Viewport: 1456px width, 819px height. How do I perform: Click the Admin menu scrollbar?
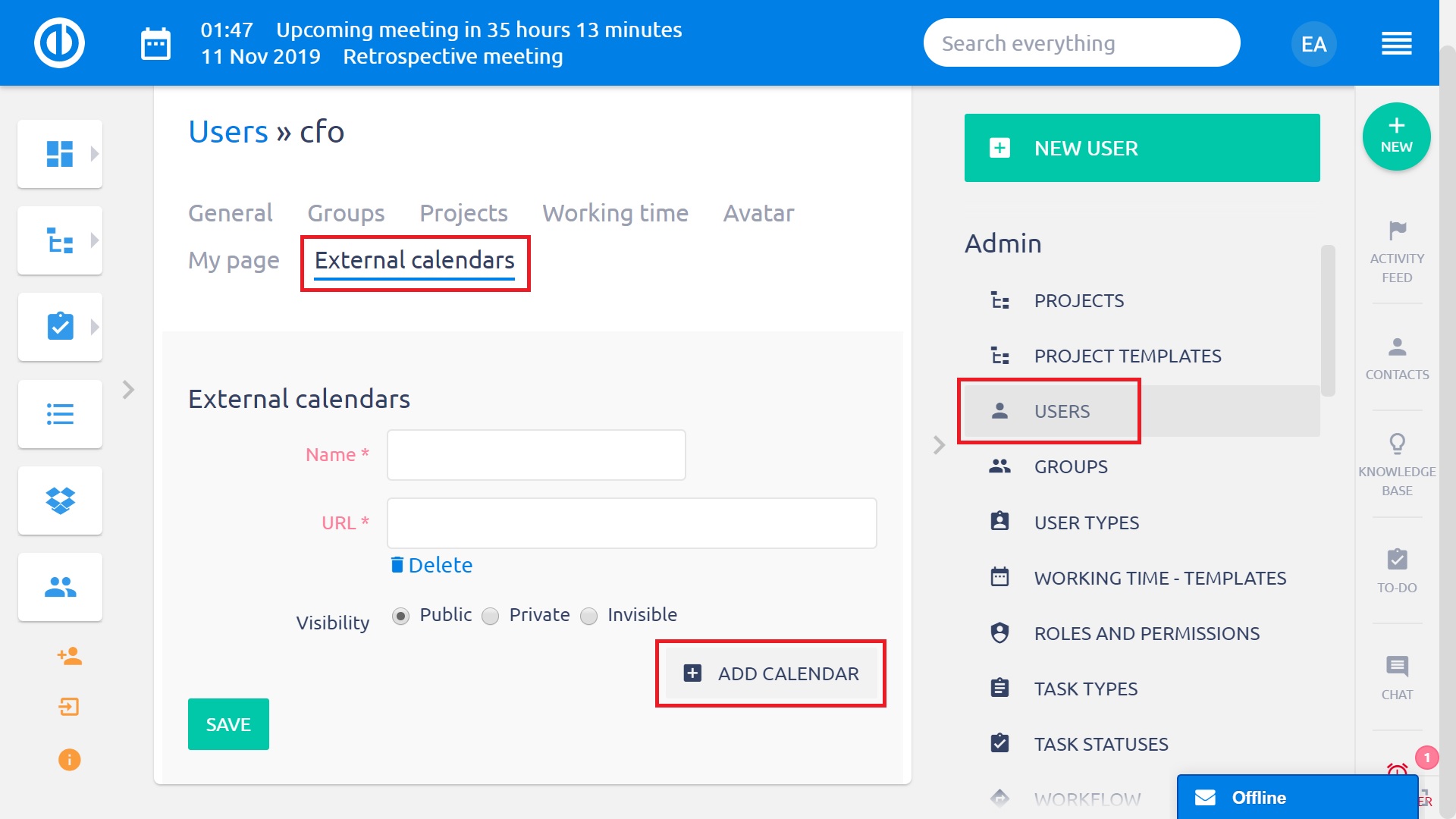coord(1327,320)
